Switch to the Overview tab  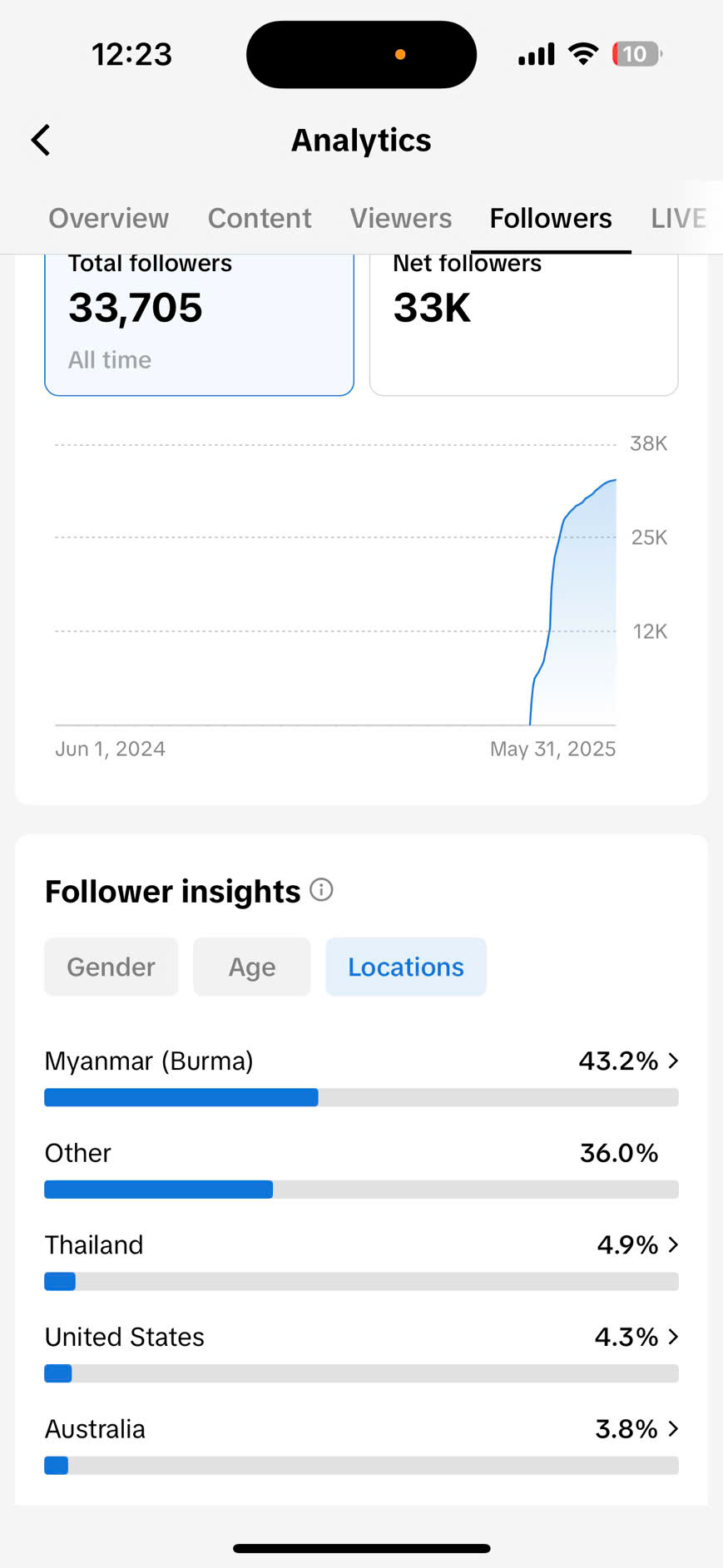[x=108, y=218]
